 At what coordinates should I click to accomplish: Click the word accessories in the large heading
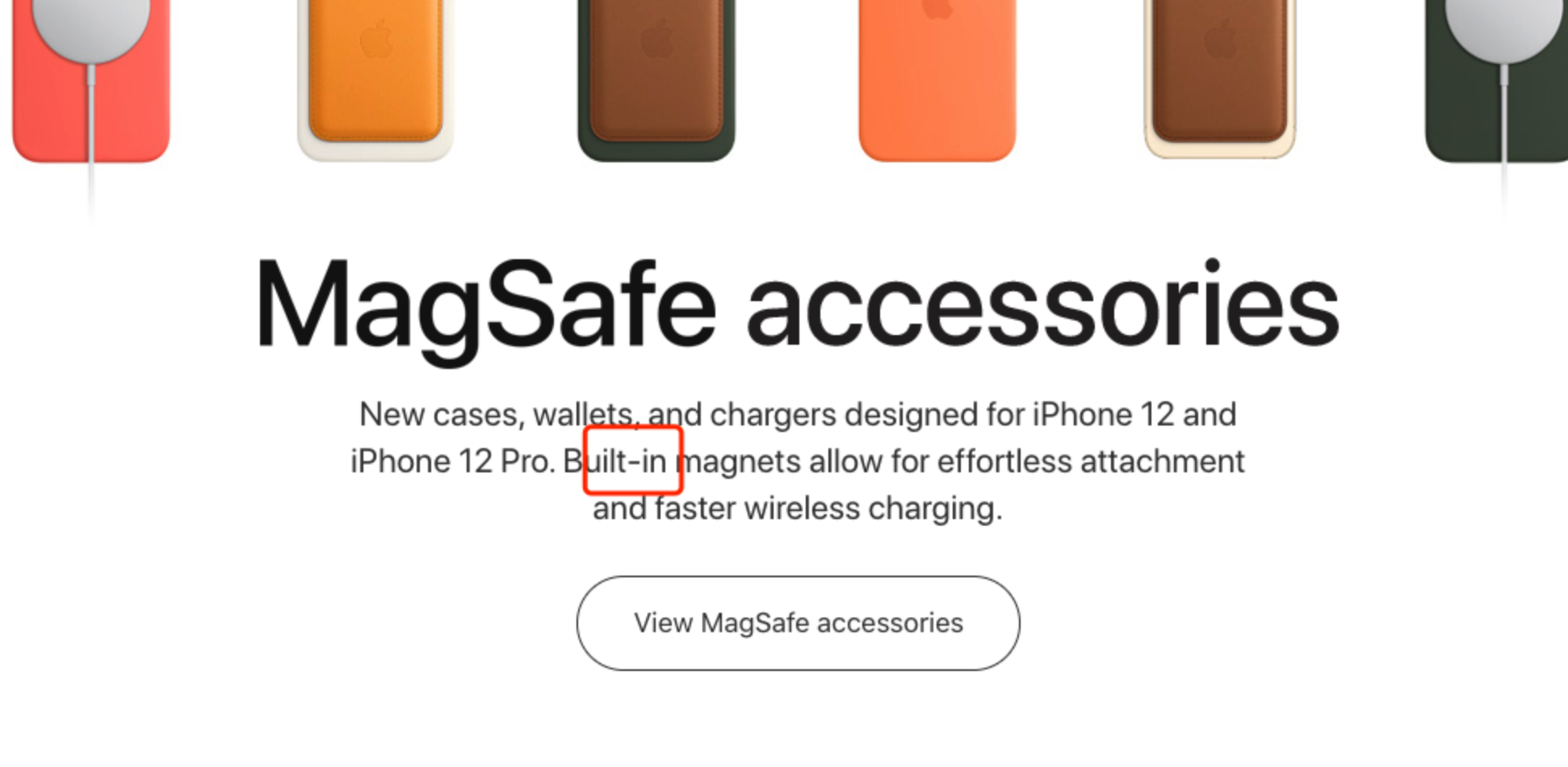1042,305
